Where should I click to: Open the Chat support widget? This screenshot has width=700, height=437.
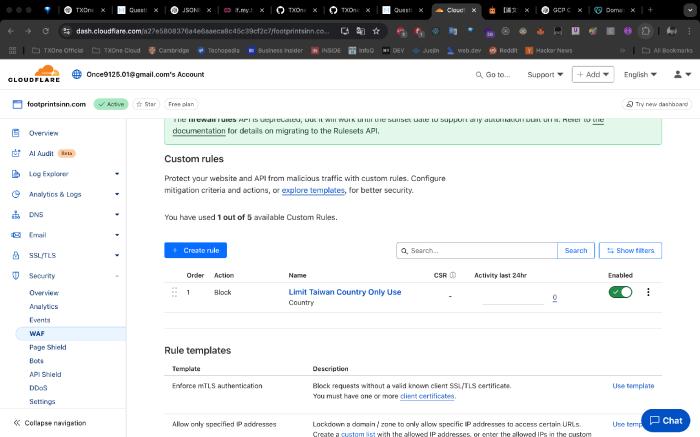click(x=665, y=421)
